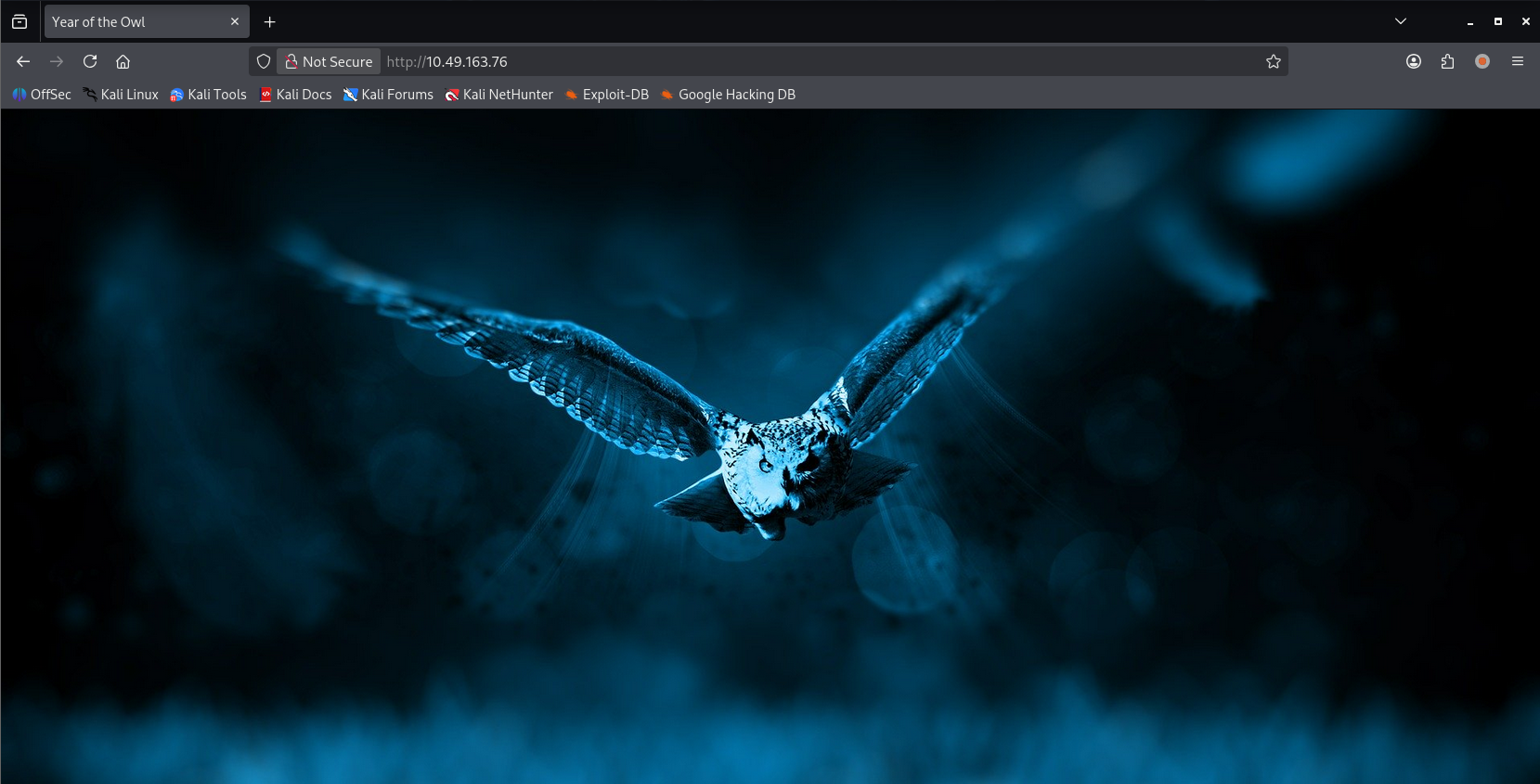Open the Google Hacking DB bookmark
Image resolution: width=1540 pixels, height=784 pixels.
tap(728, 95)
